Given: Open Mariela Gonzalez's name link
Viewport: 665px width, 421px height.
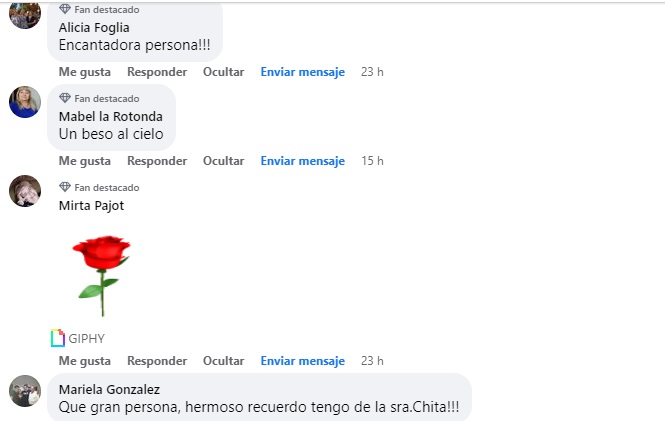Looking at the screenshot, I should 109,389.
